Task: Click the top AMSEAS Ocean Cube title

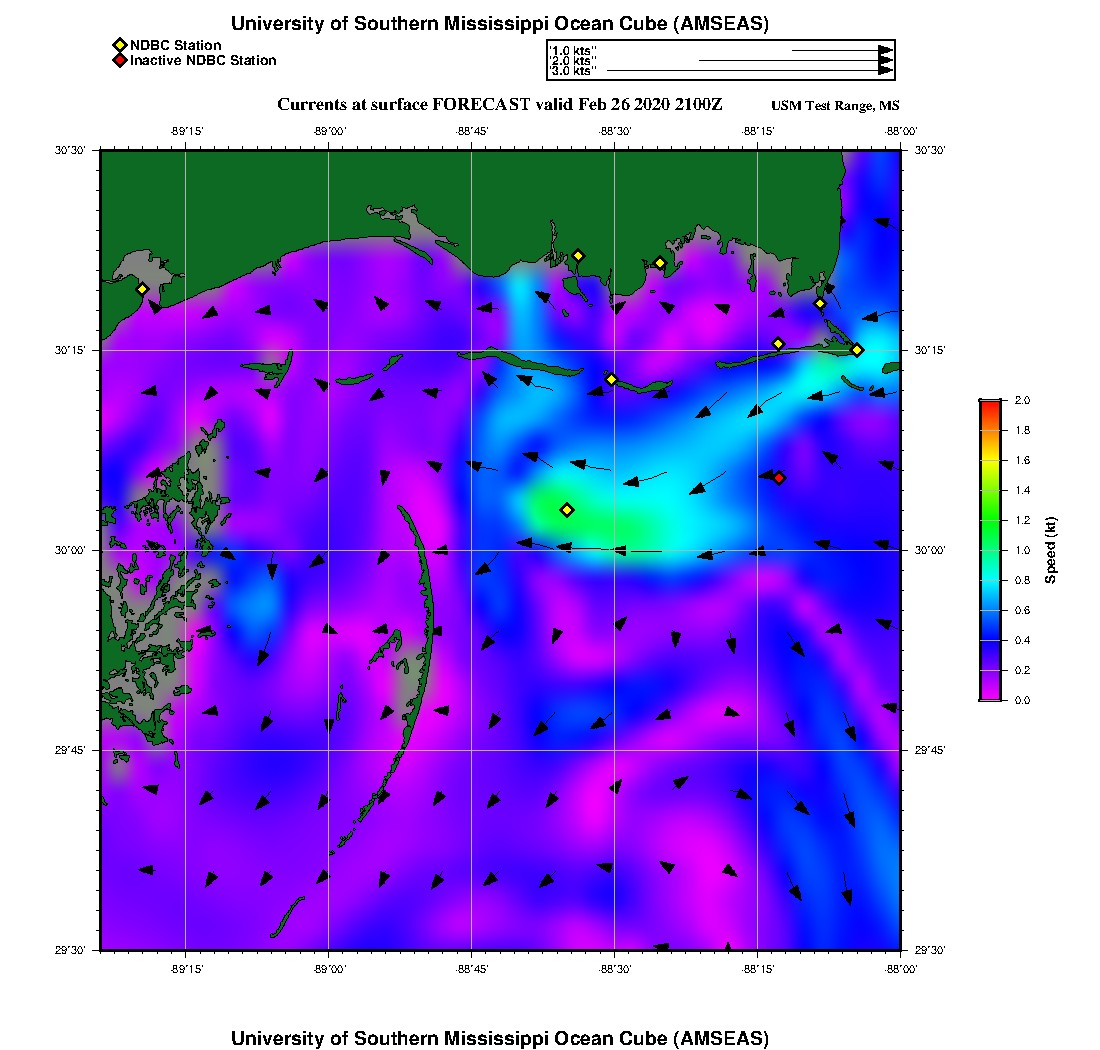Action: 499,23
